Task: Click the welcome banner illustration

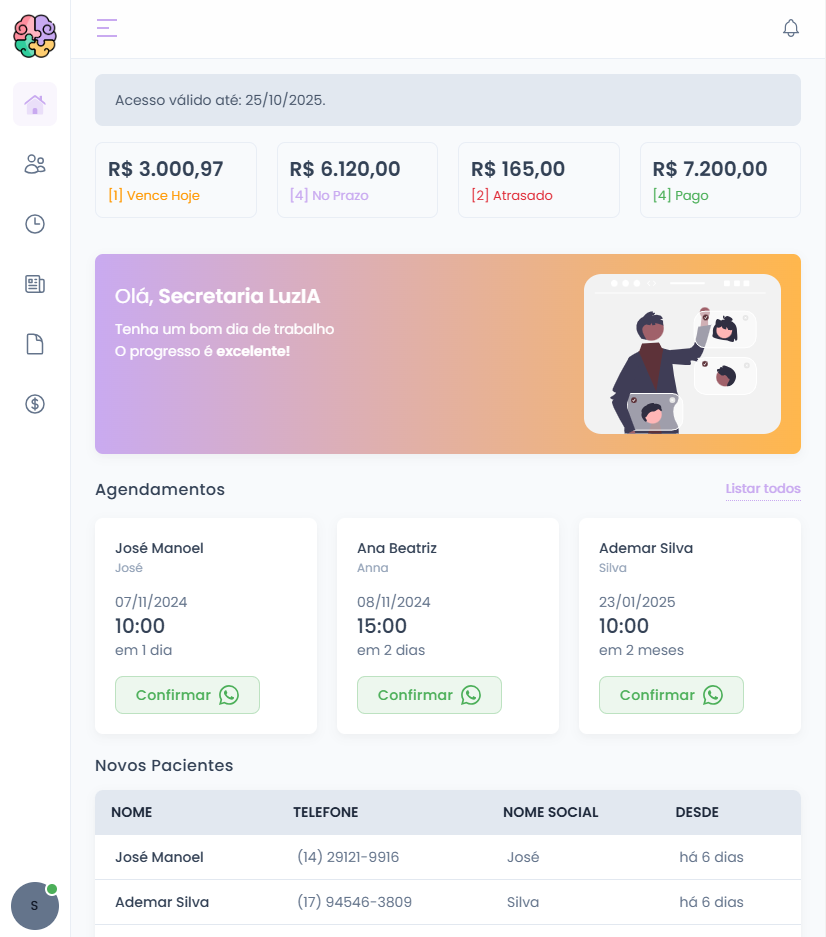Action: (x=682, y=354)
